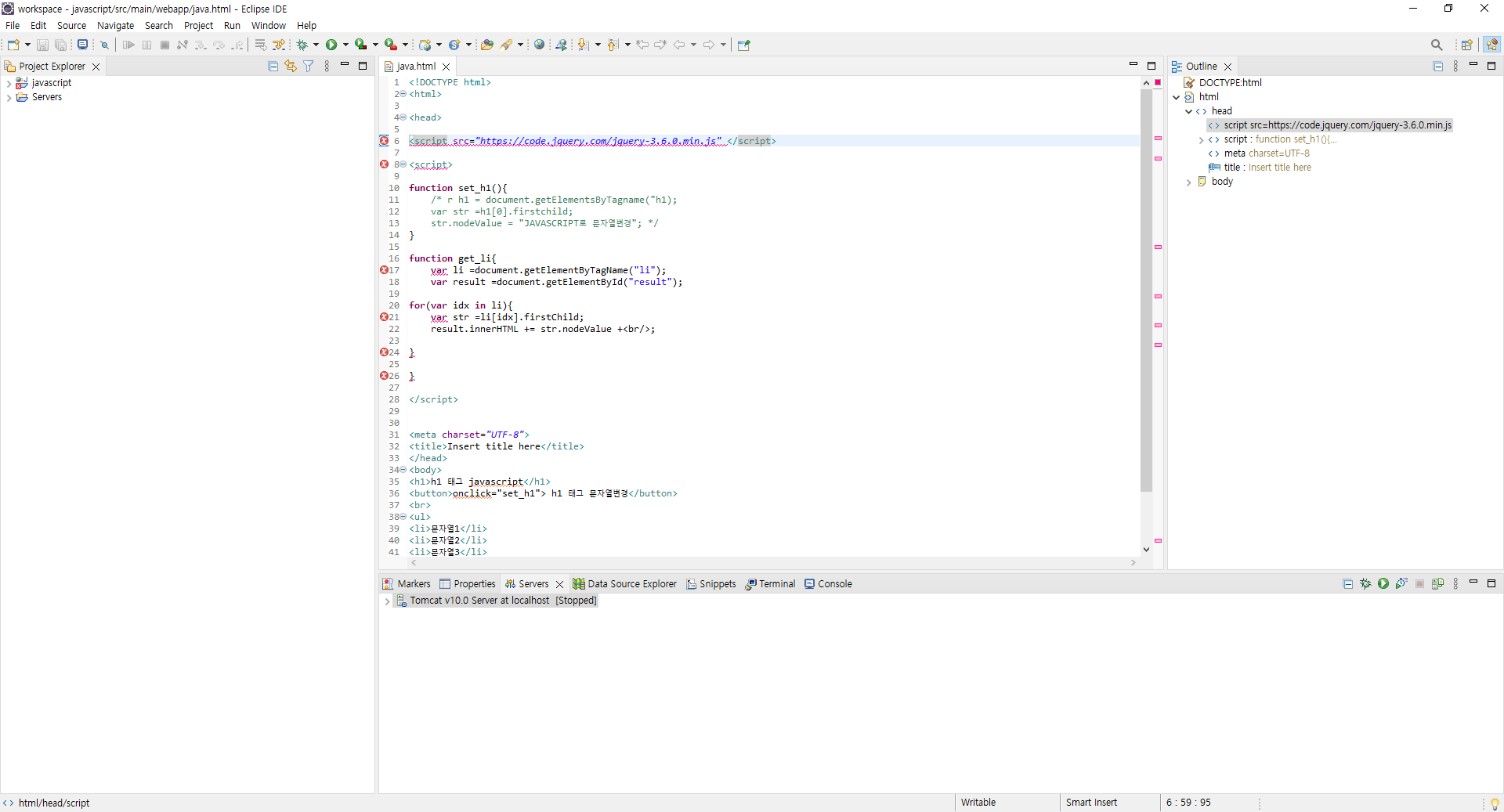
Task: Open the Navigate menu
Action: point(115,26)
